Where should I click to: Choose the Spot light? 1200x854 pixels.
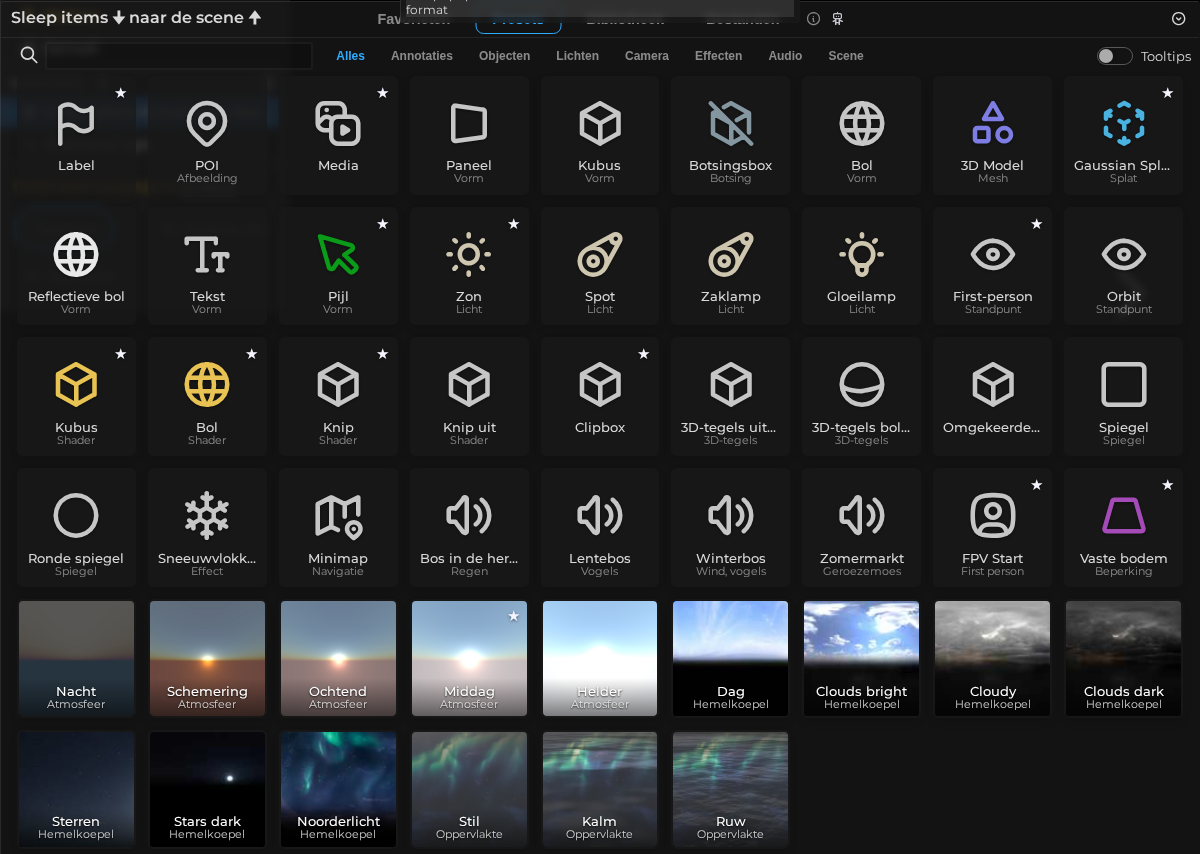click(x=600, y=265)
